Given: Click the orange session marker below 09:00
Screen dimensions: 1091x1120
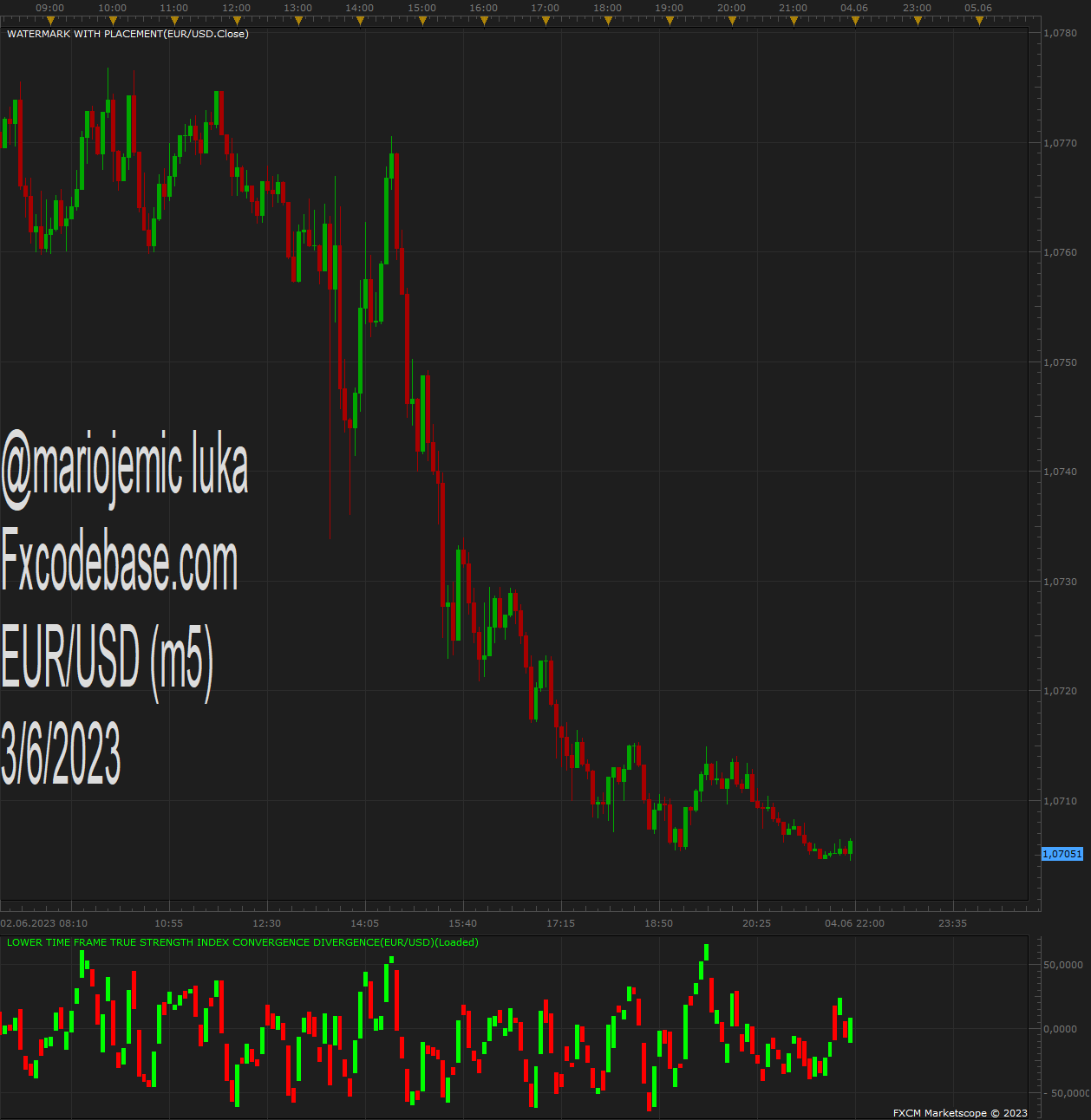Looking at the screenshot, I should click(50, 20).
